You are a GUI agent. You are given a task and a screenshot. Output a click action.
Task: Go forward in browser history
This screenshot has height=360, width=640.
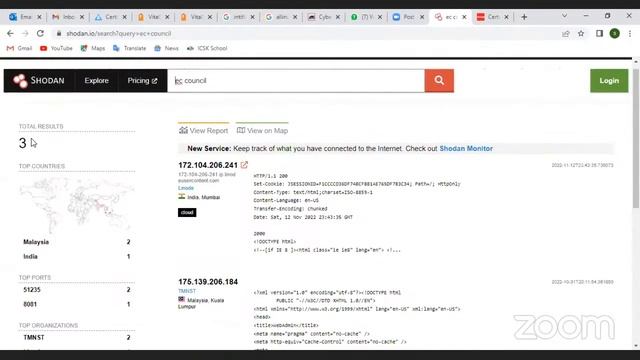pos(25,33)
